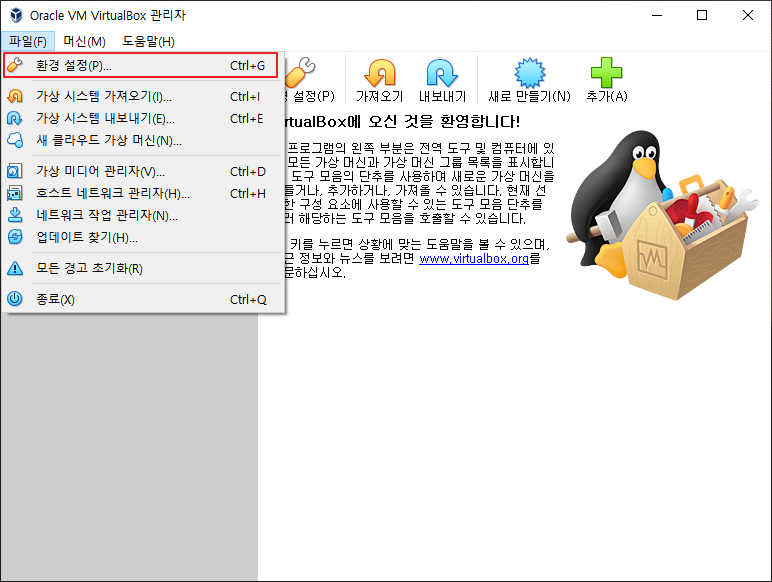Minimize the VirtualBox 관리자 window

tap(657, 15)
